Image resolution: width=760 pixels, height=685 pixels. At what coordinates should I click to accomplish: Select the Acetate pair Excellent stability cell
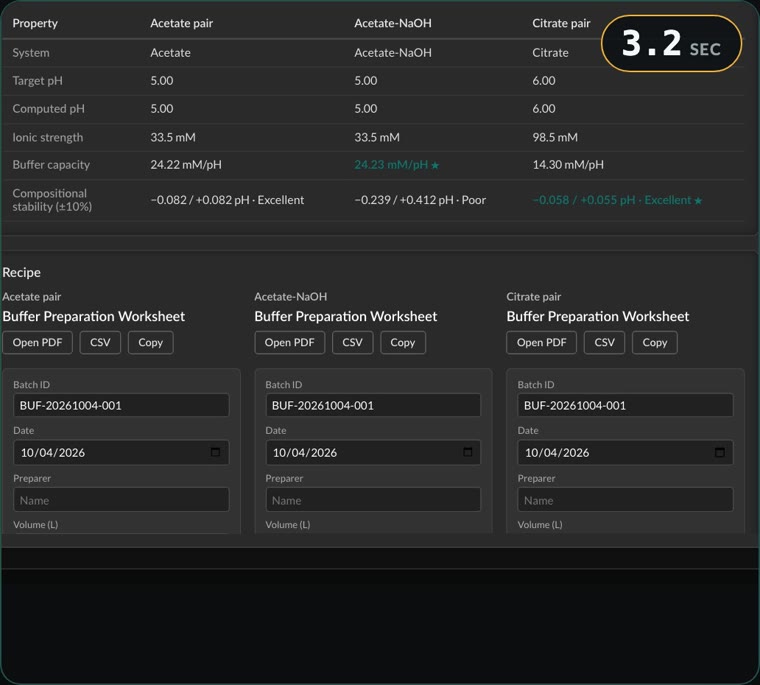click(227, 200)
